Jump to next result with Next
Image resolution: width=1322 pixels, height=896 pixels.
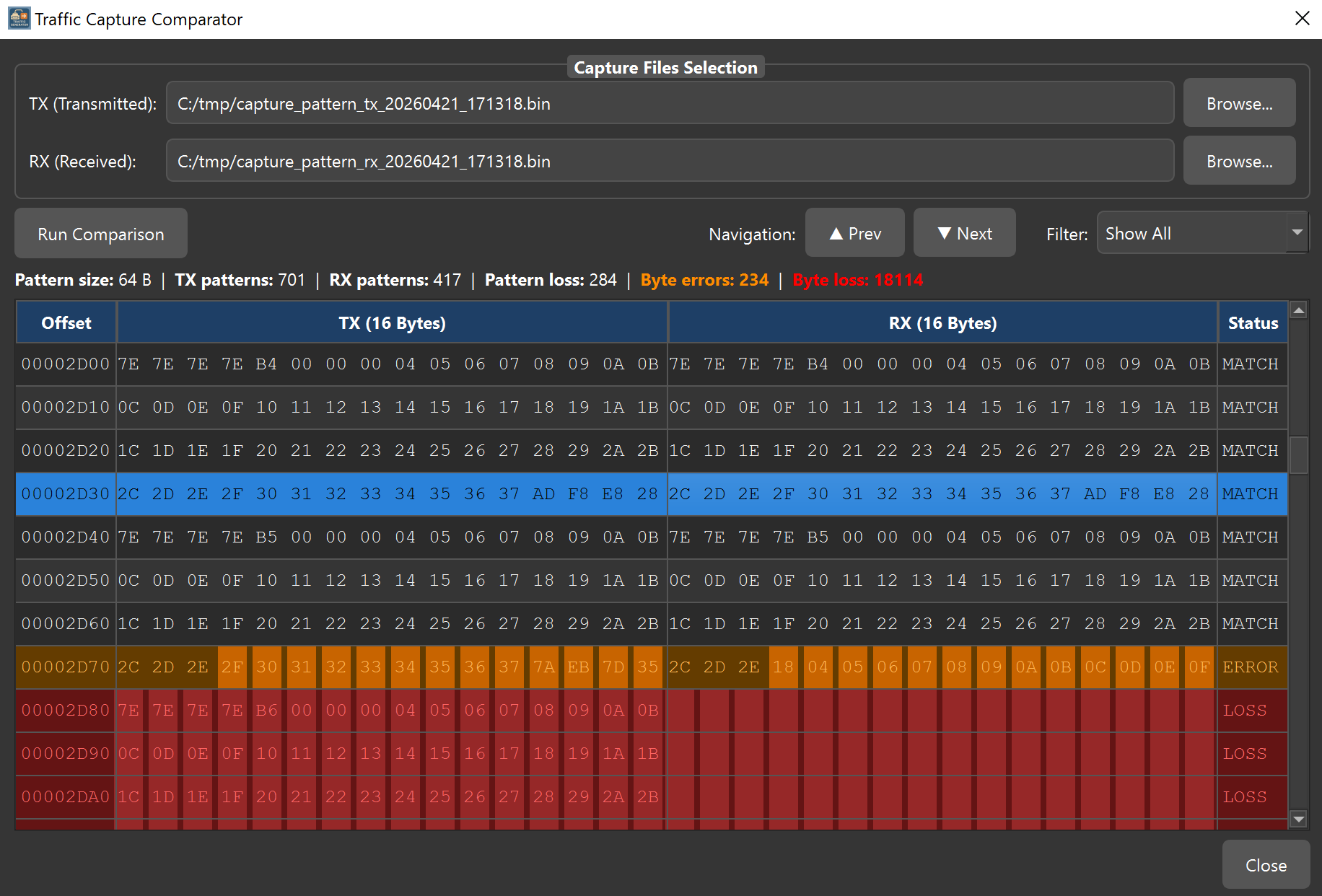[964, 233]
